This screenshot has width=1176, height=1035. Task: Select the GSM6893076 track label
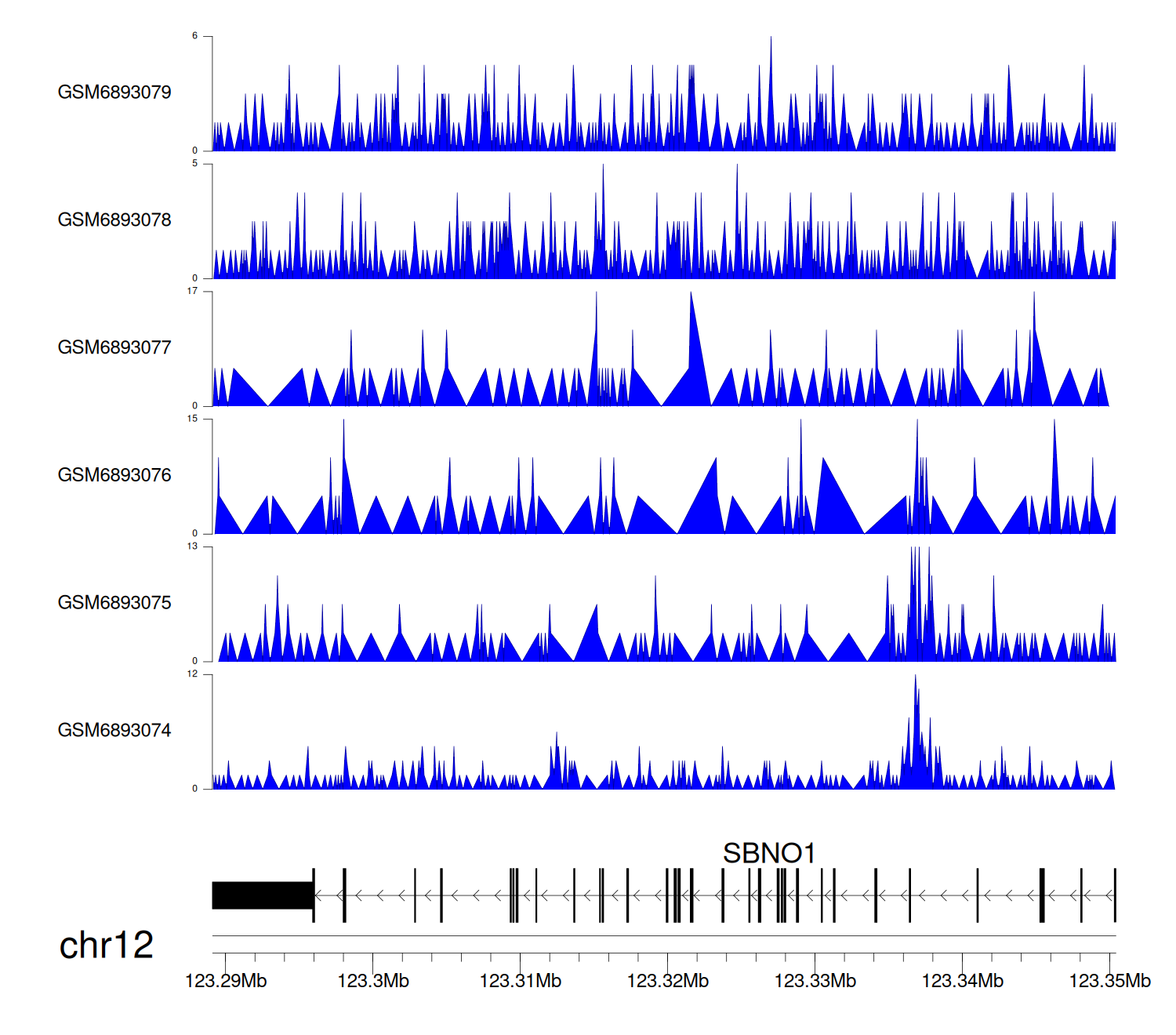click(114, 475)
